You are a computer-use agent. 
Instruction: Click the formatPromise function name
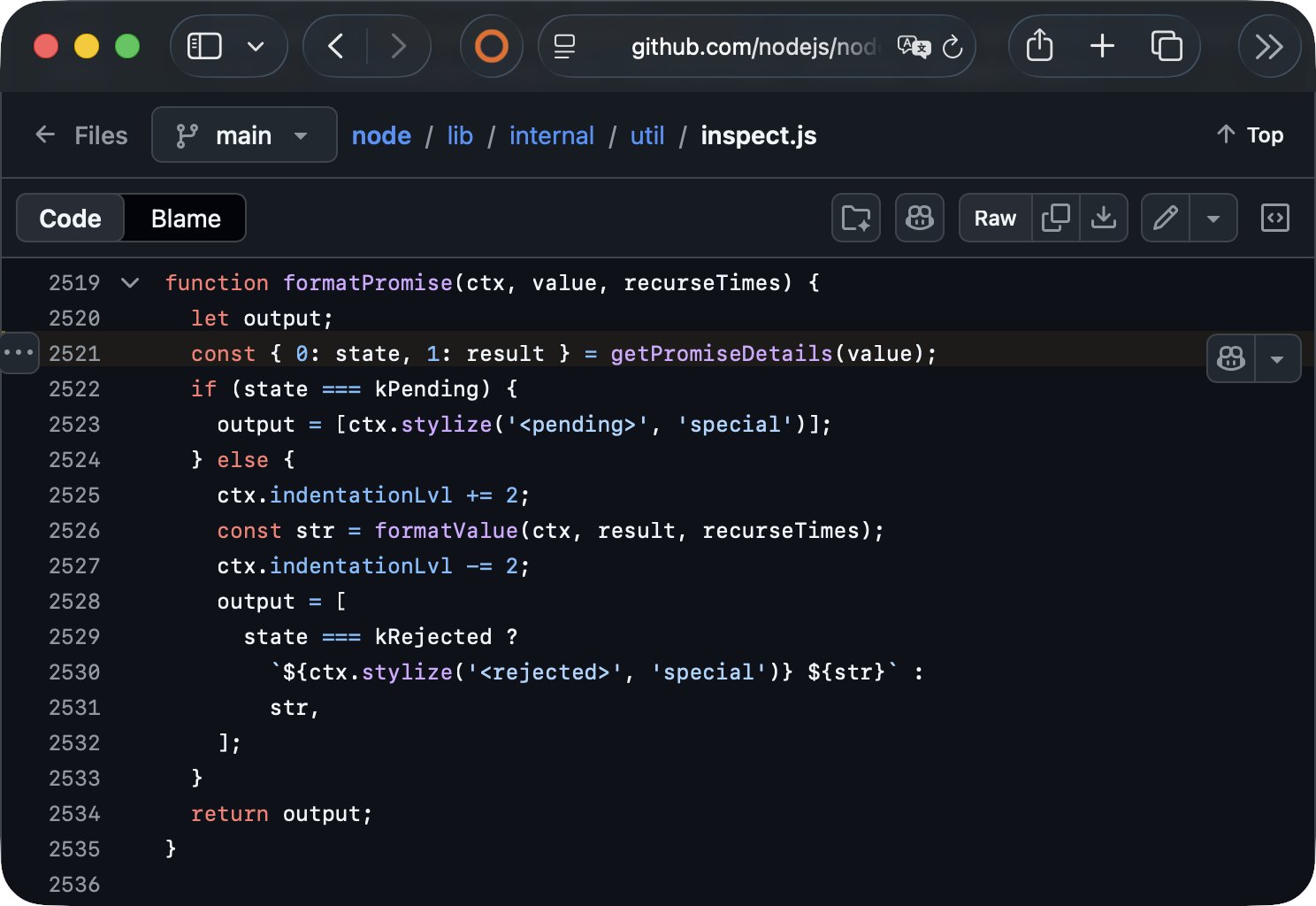coord(368,283)
